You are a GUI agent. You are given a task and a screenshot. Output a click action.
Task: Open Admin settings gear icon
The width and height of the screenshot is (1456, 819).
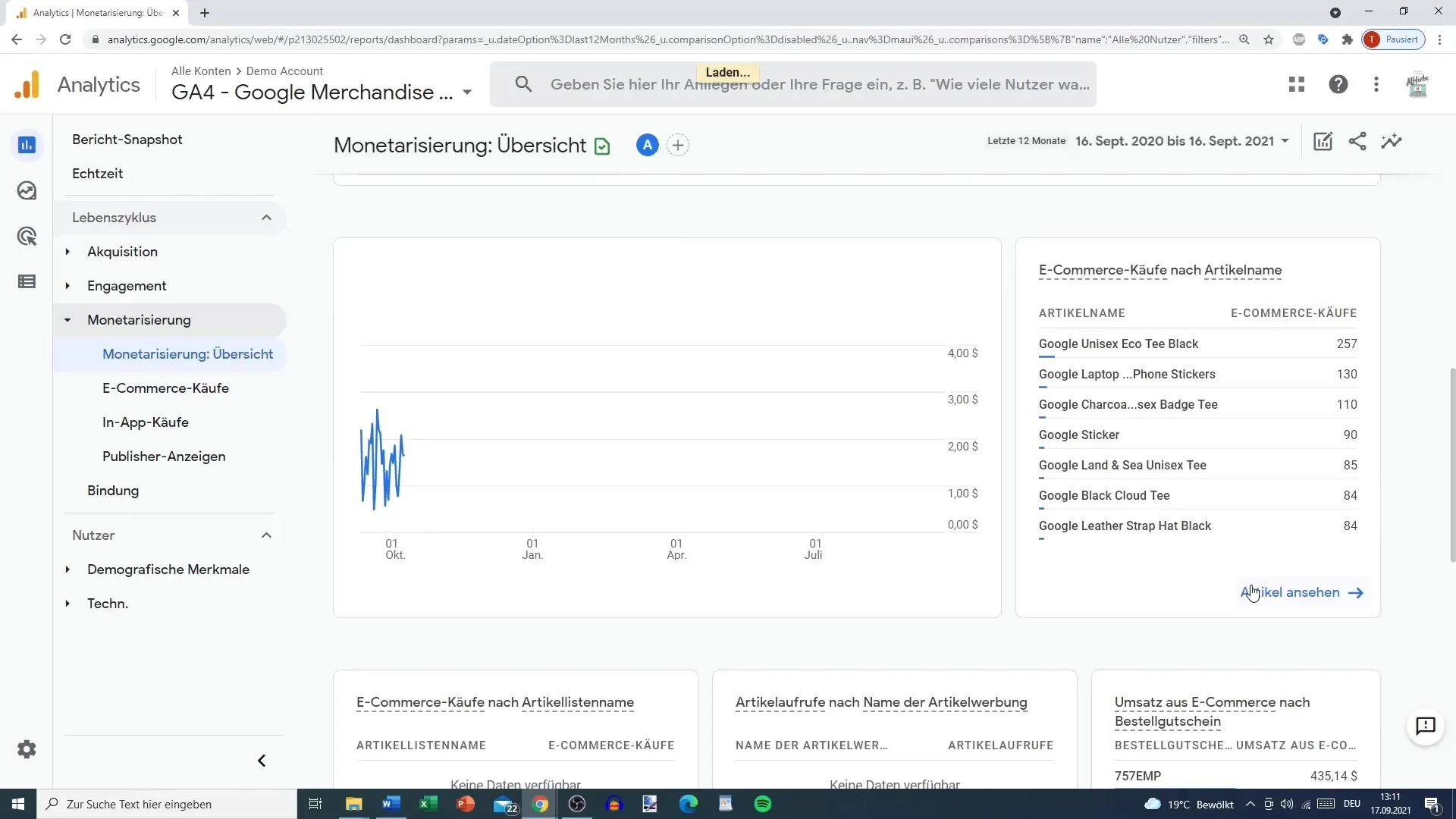27,749
